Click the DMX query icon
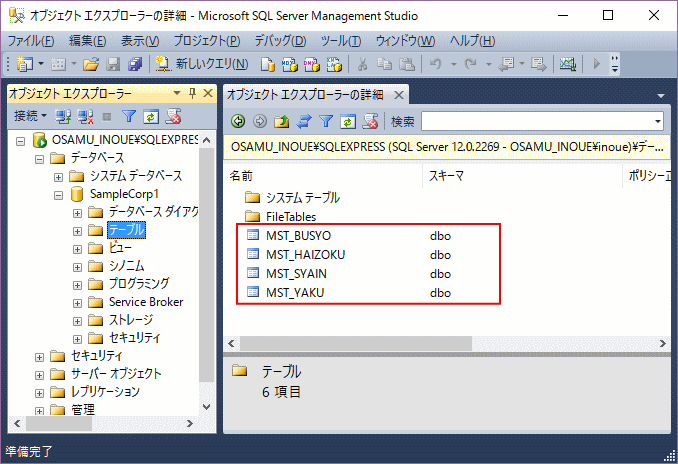 [x=312, y=64]
